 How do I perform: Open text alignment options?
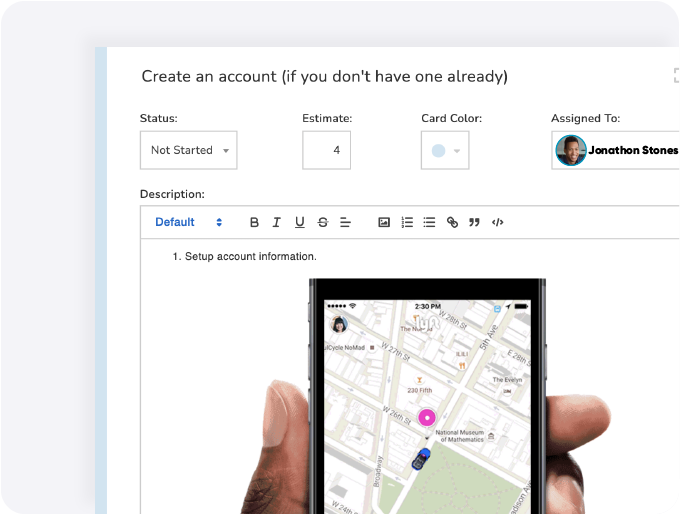(345, 222)
